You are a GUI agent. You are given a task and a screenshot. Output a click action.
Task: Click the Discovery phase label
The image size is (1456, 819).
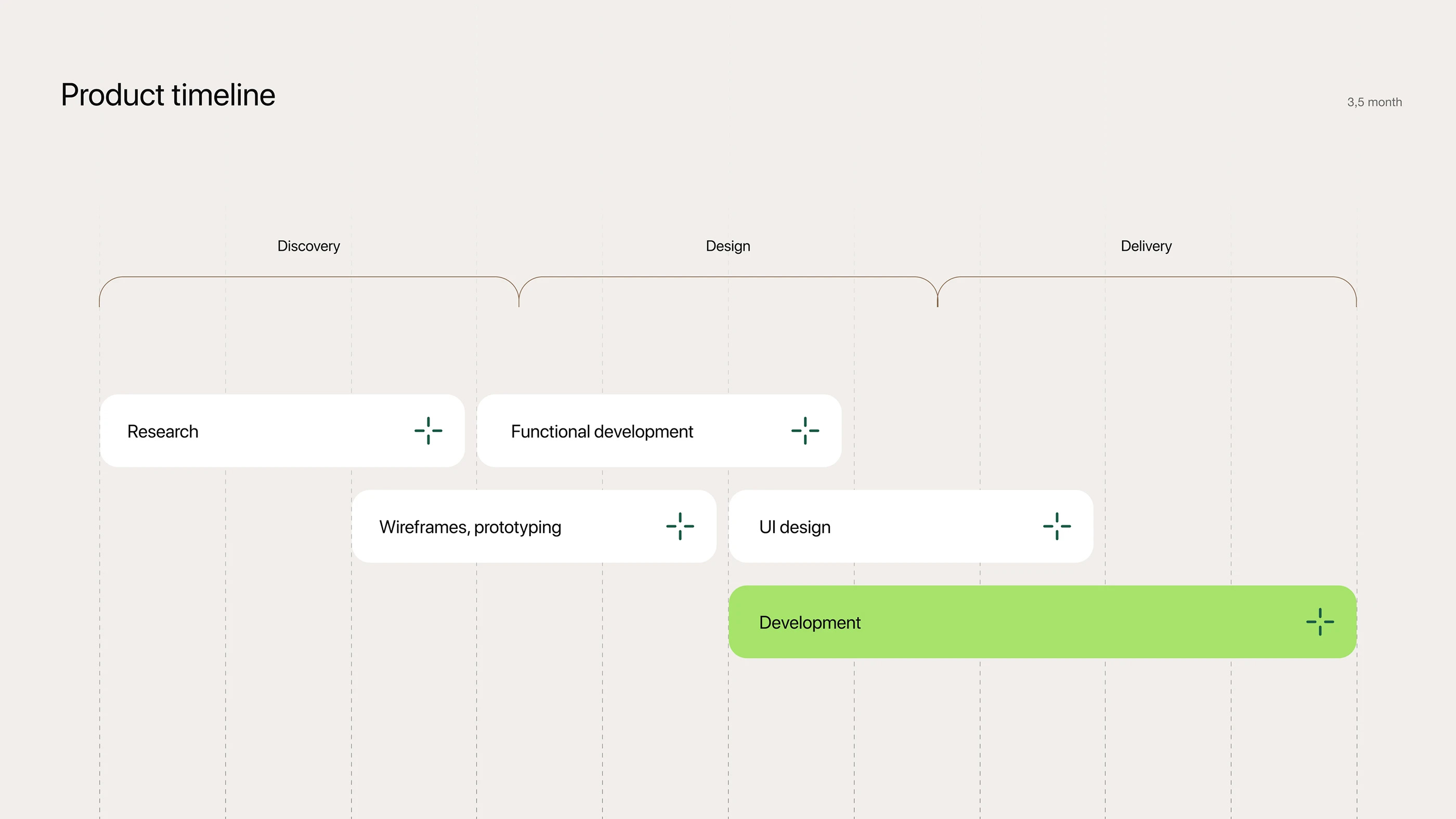308,246
